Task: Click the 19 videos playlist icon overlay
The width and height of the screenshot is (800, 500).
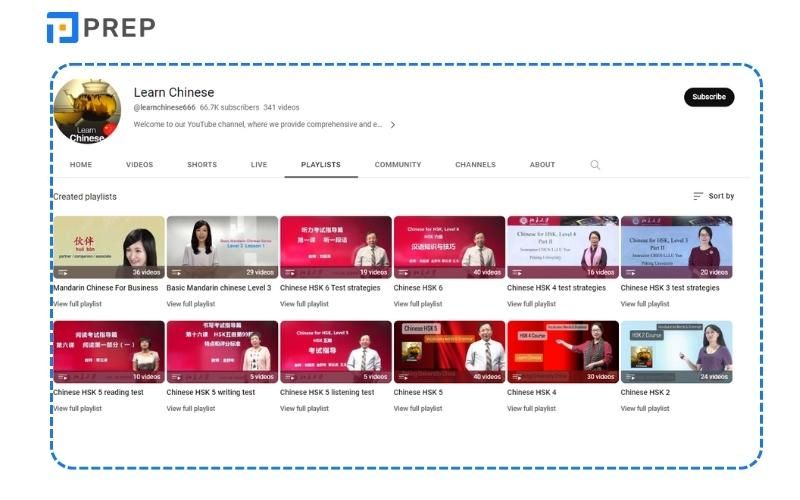Action: (x=290, y=272)
